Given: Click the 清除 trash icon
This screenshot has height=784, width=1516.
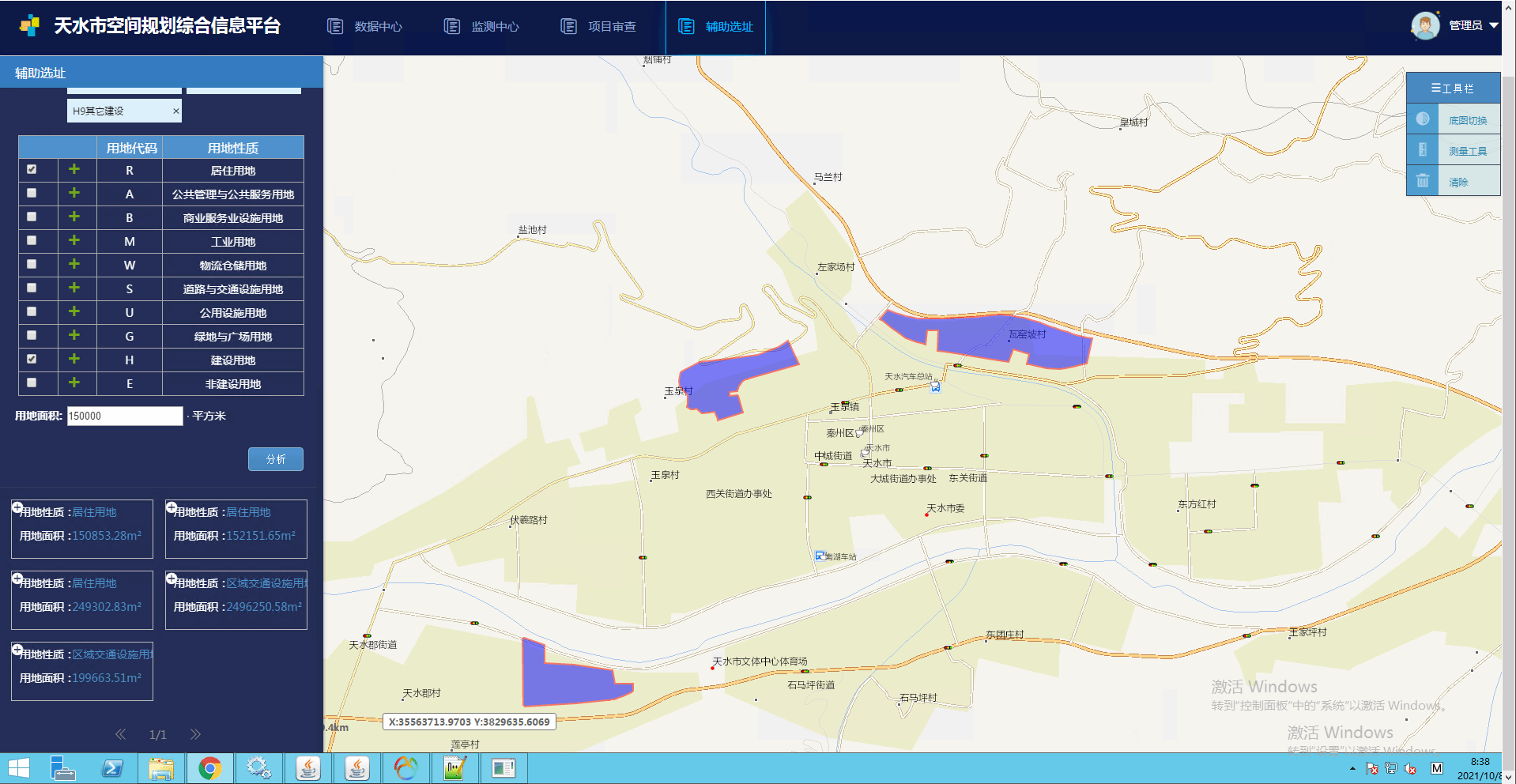Looking at the screenshot, I should click(1423, 180).
